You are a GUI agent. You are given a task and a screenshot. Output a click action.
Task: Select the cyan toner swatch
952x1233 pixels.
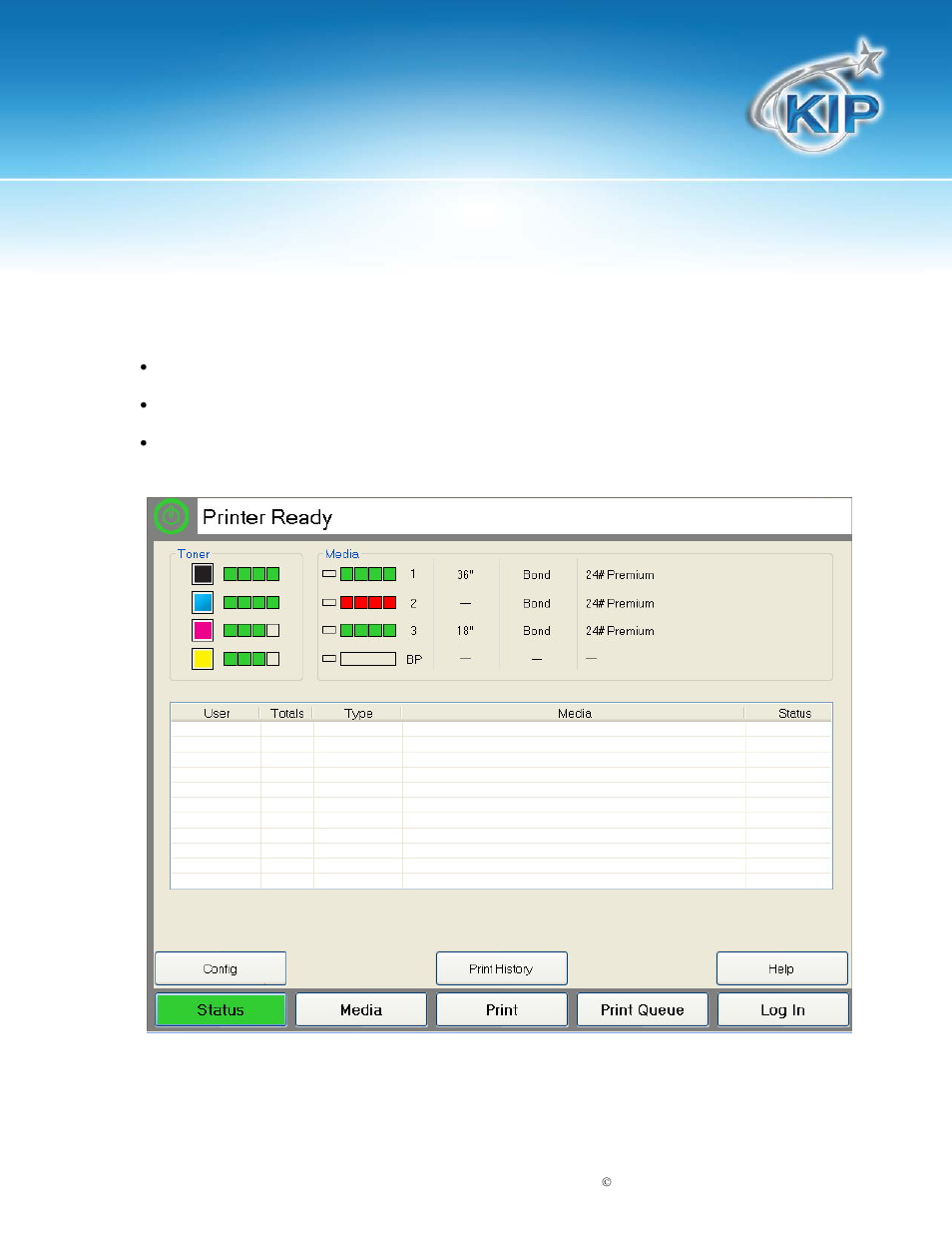pyautogui.click(x=203, y=602)
